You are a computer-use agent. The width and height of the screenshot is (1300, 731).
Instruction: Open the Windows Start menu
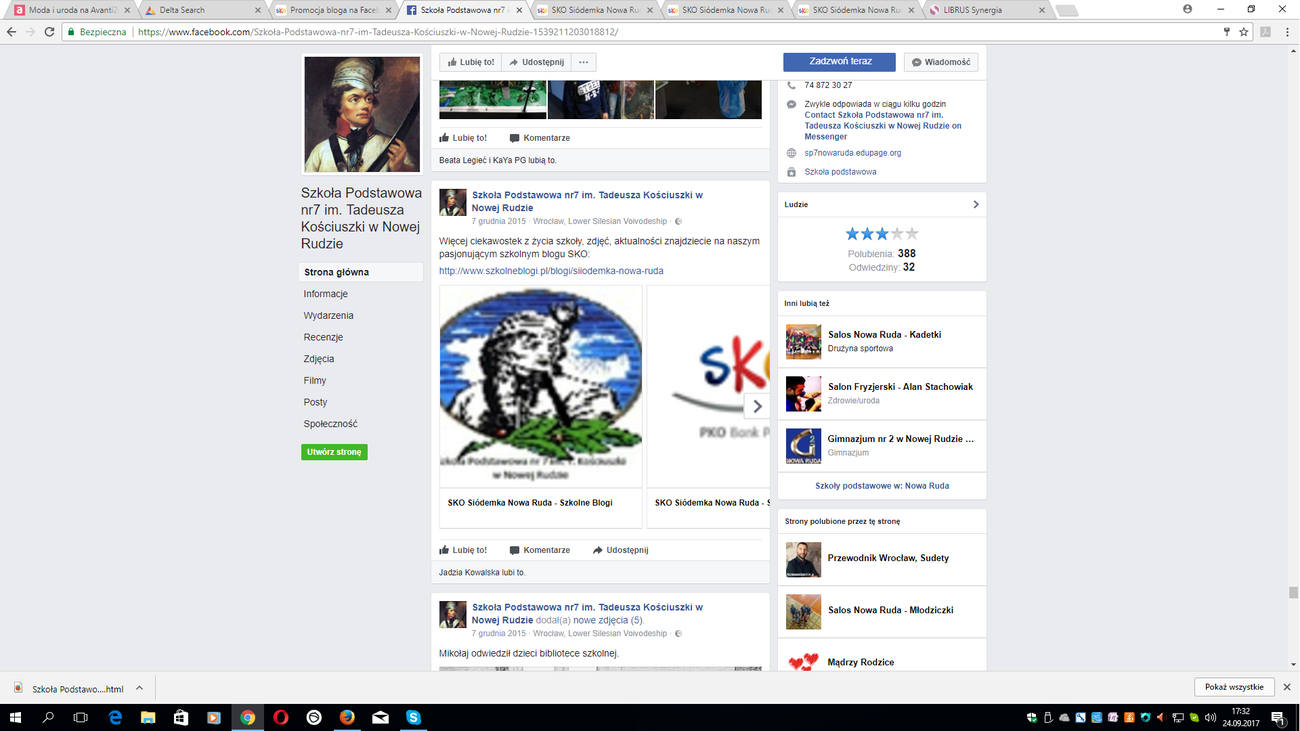click(15, 717)
